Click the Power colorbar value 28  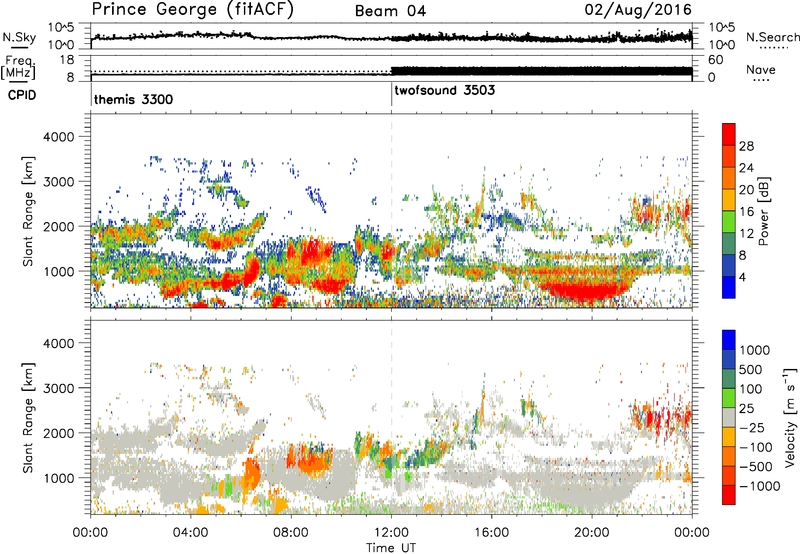[x=746, y=146]
